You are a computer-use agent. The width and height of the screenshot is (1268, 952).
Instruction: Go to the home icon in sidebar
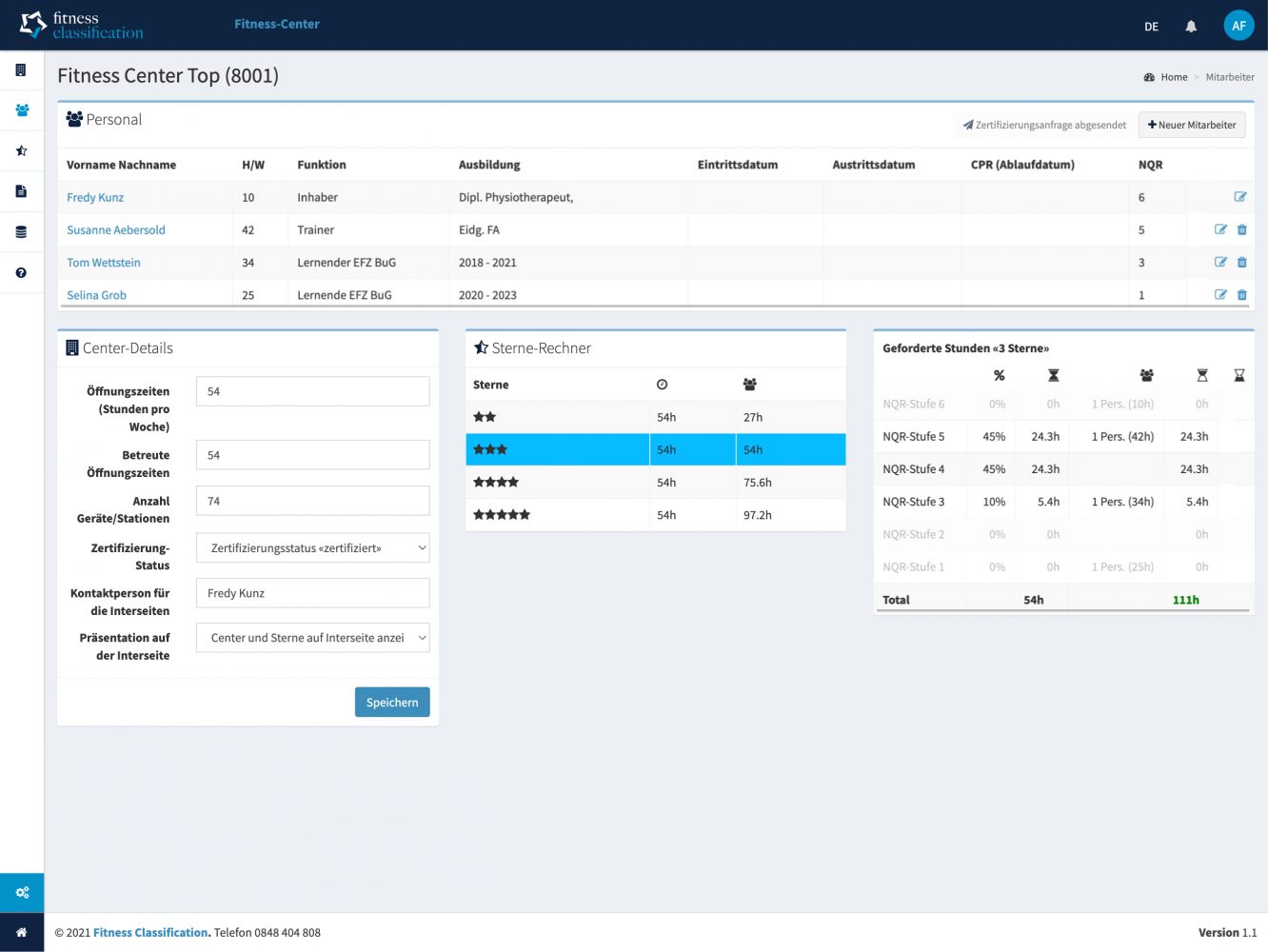22,932
